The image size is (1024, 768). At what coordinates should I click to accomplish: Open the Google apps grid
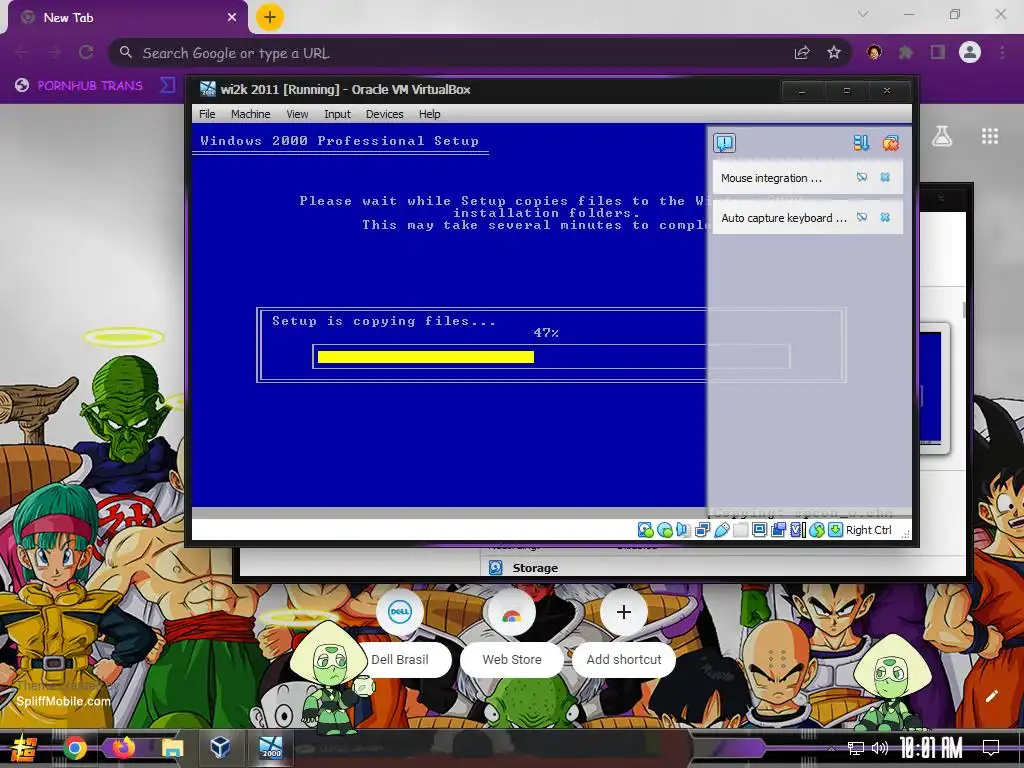[990, 136]
